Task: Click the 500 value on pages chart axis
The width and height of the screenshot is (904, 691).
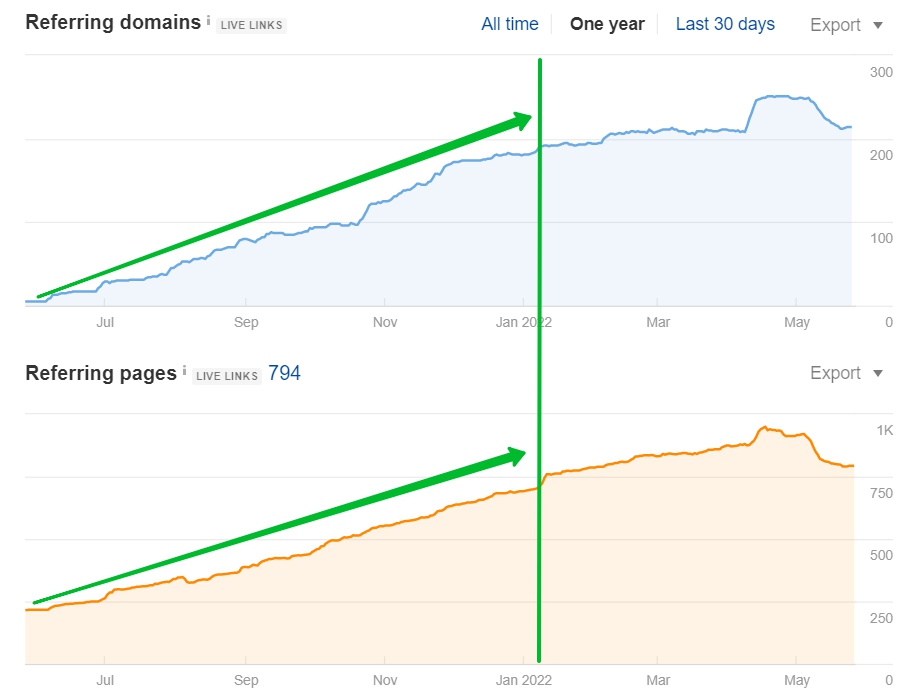Action: tap(881, 556)
